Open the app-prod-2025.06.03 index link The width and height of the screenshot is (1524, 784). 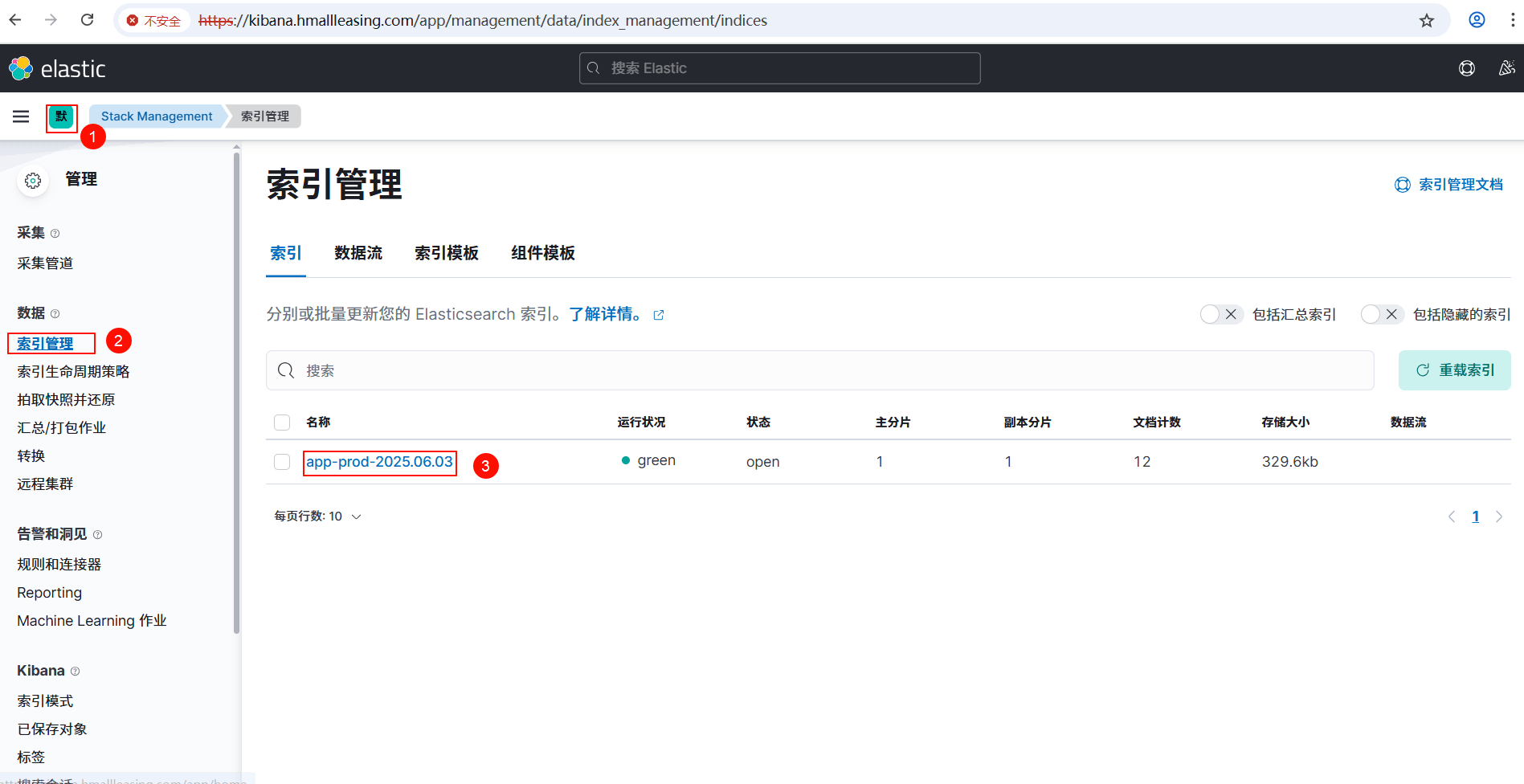379,462
